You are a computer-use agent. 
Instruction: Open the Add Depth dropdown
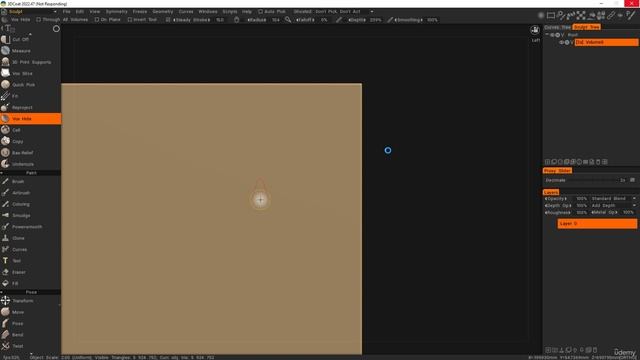[x=613, y=206]
